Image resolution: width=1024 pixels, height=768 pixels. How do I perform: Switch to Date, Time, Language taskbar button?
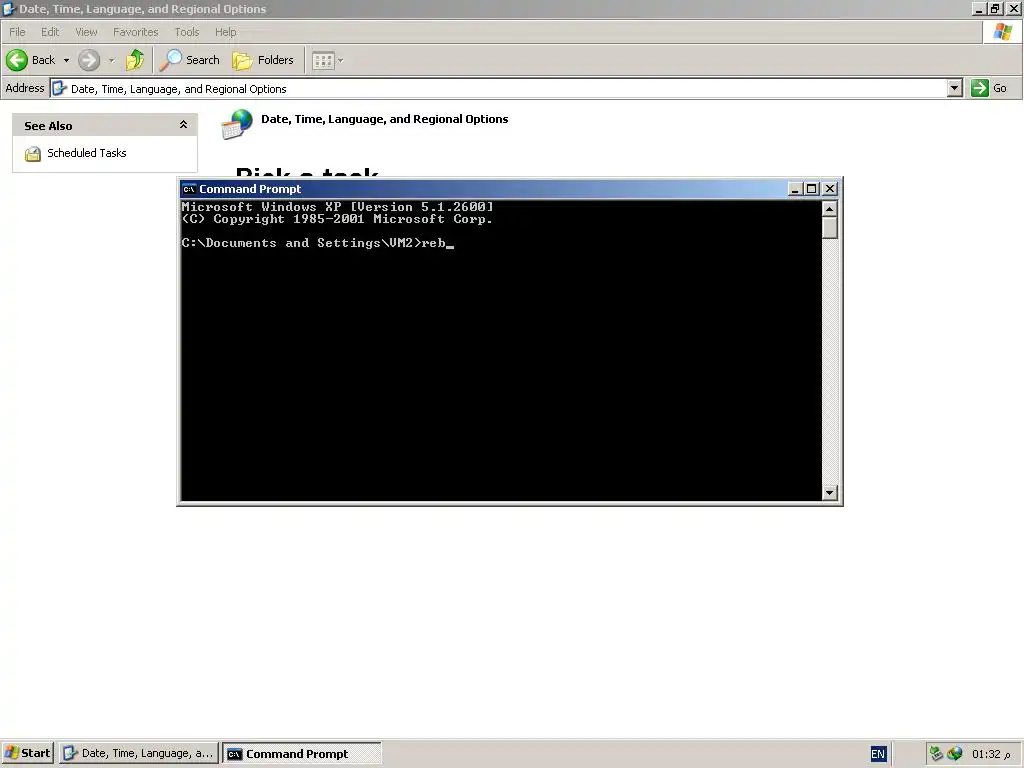click(x=138, y=753)
